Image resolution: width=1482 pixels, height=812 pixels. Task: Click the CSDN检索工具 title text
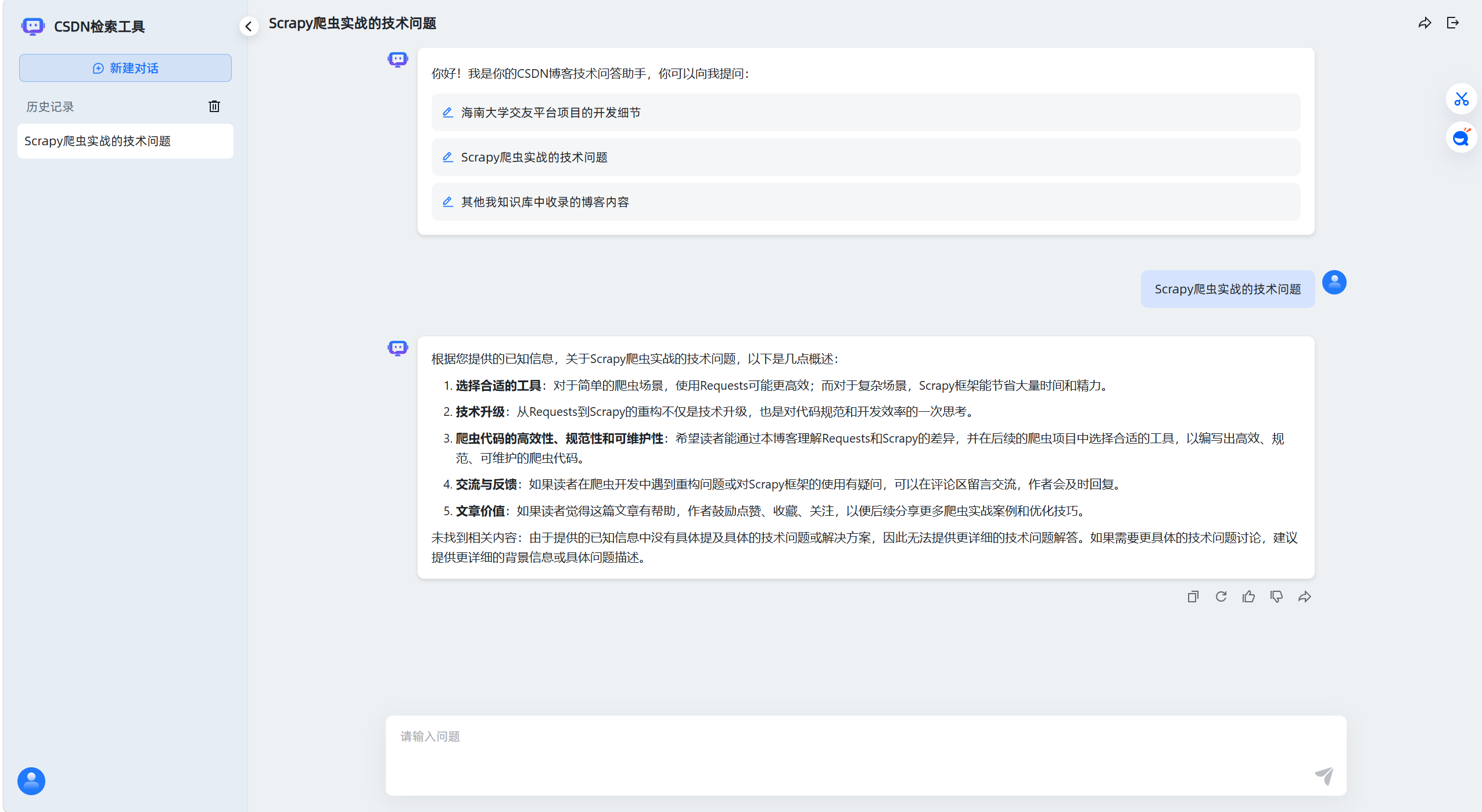tap(99, 27)
